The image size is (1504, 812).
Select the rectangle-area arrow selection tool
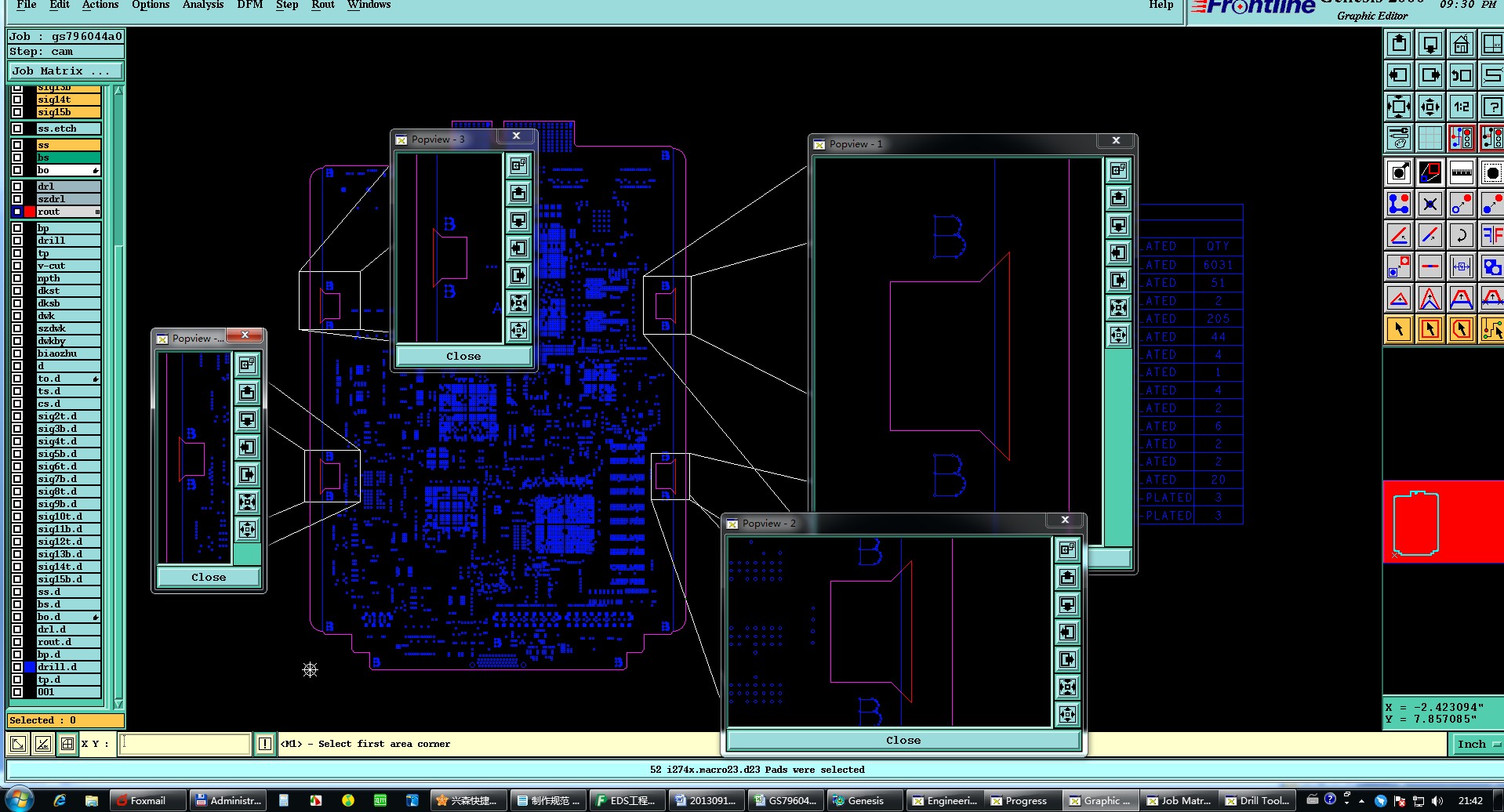[1430, 329]
